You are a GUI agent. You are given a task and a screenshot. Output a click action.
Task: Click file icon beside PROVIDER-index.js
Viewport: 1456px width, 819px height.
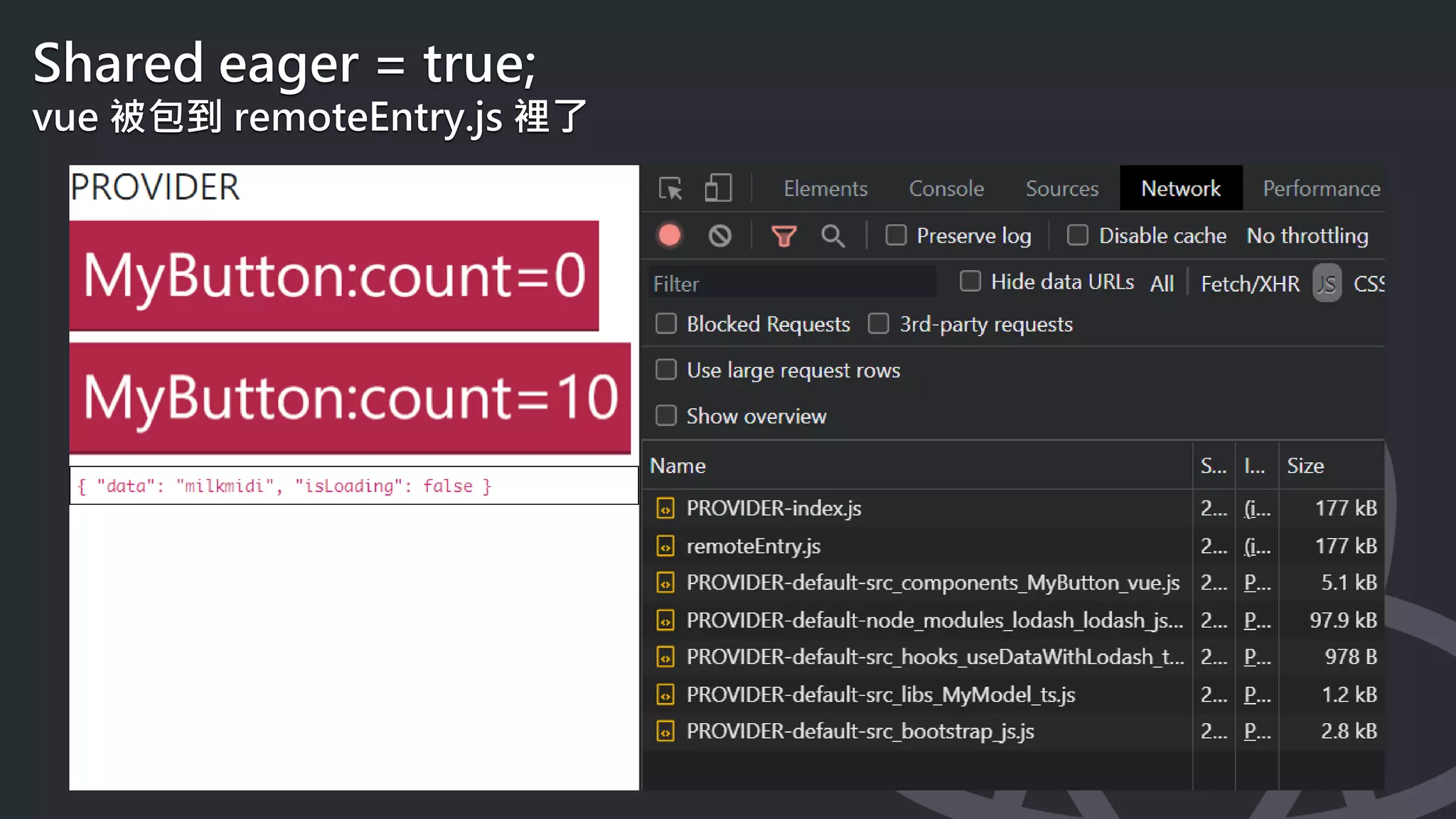tap(665, 508)
